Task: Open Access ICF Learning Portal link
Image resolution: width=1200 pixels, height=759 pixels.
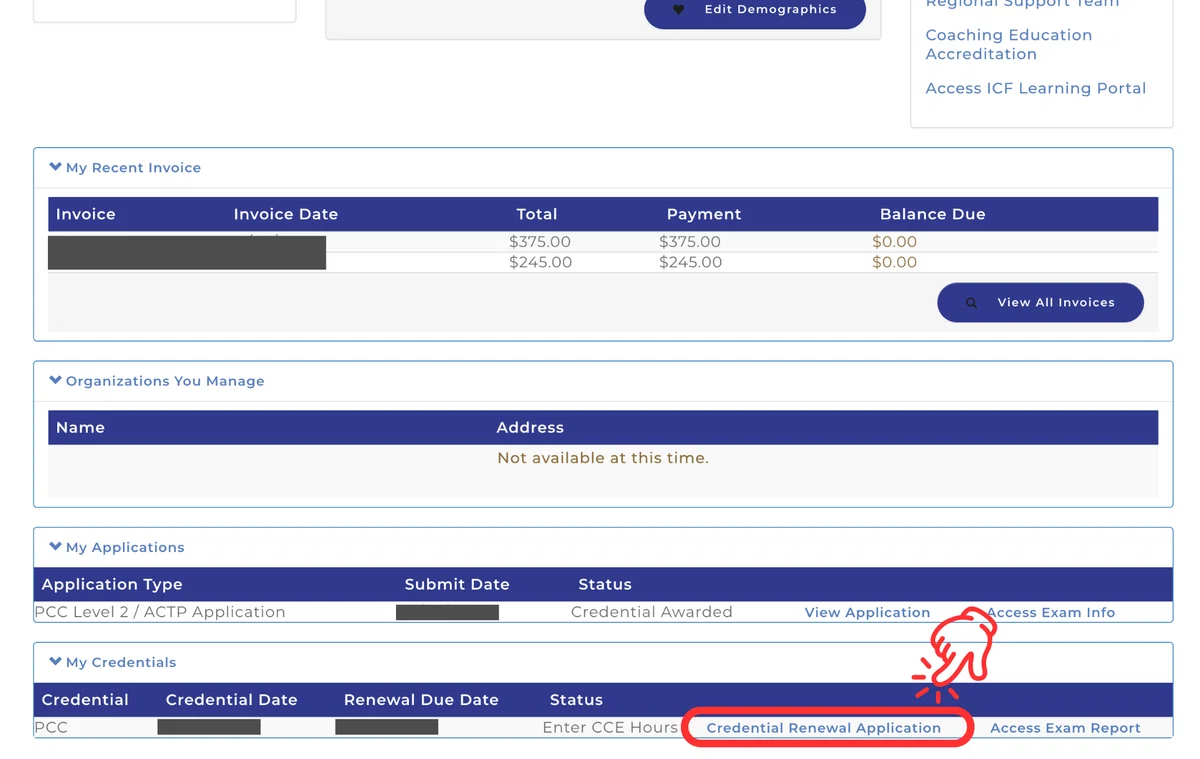Action: click(1035, 88)
